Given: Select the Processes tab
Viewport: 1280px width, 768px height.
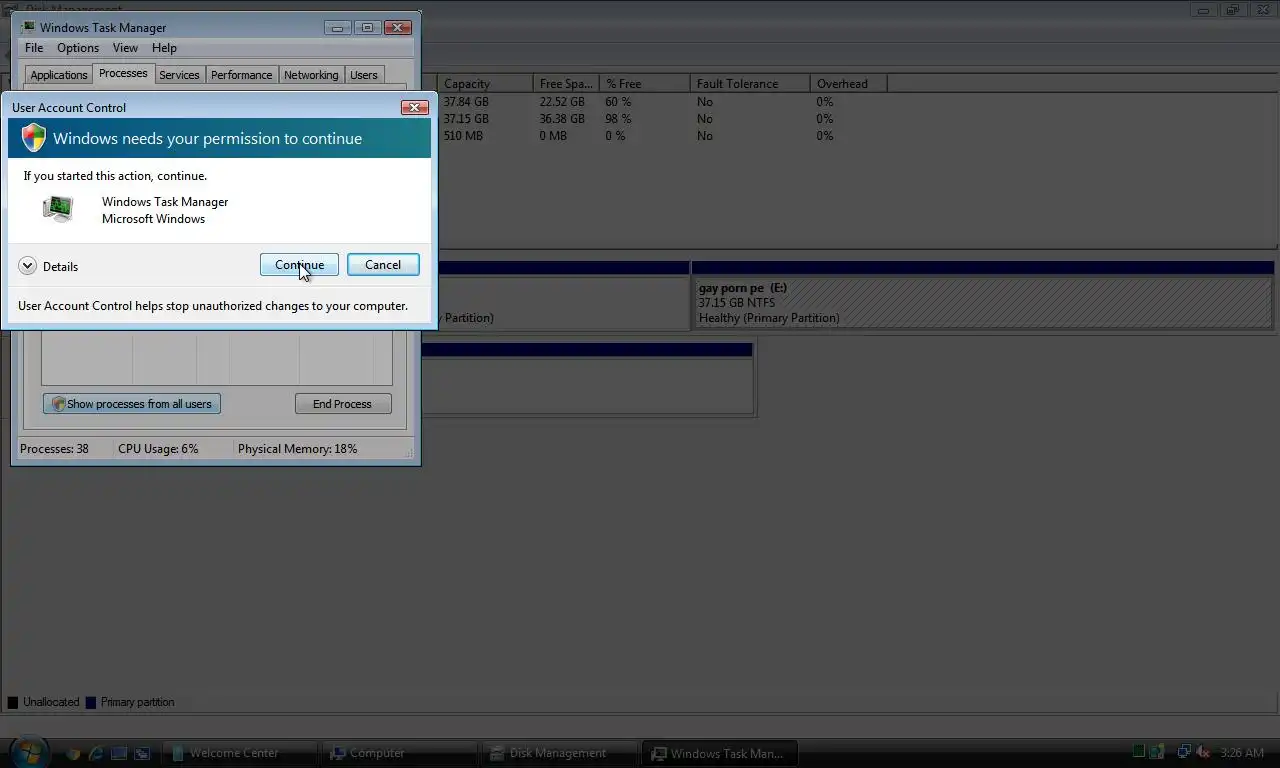Looking at the screenshot, I should (123, 74).
